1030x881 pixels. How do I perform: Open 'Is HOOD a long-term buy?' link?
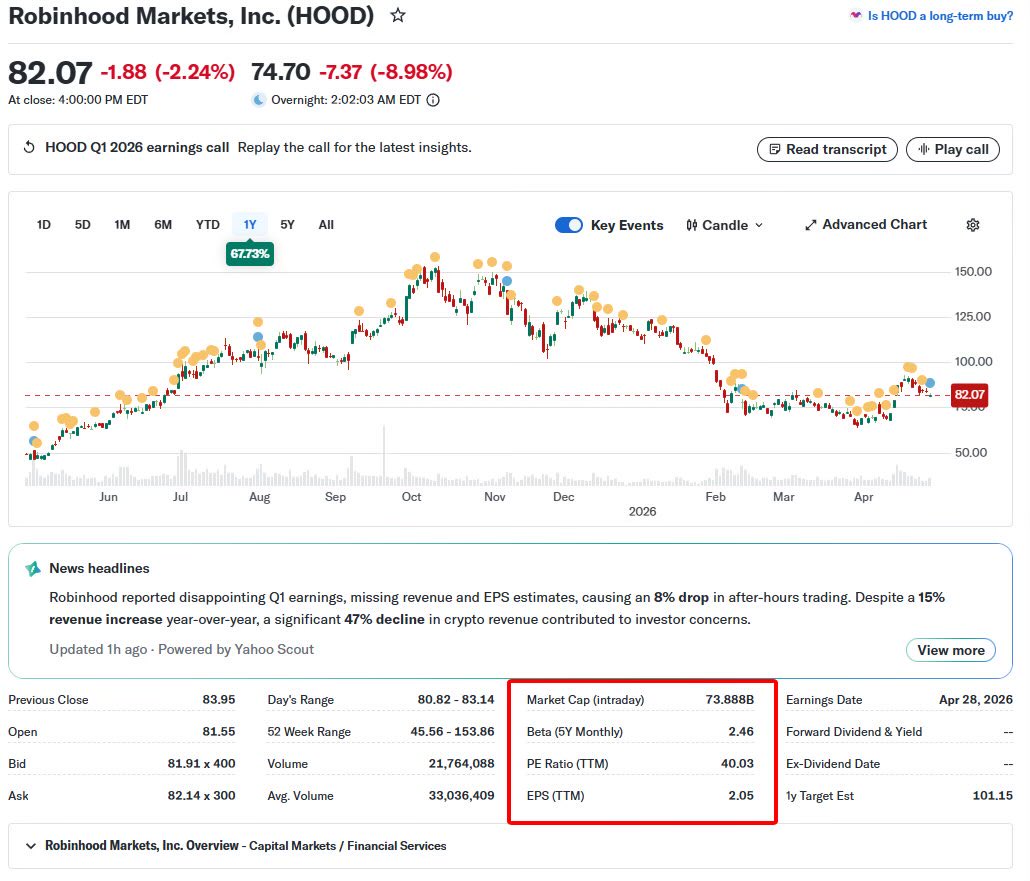[x=939, y=16]
